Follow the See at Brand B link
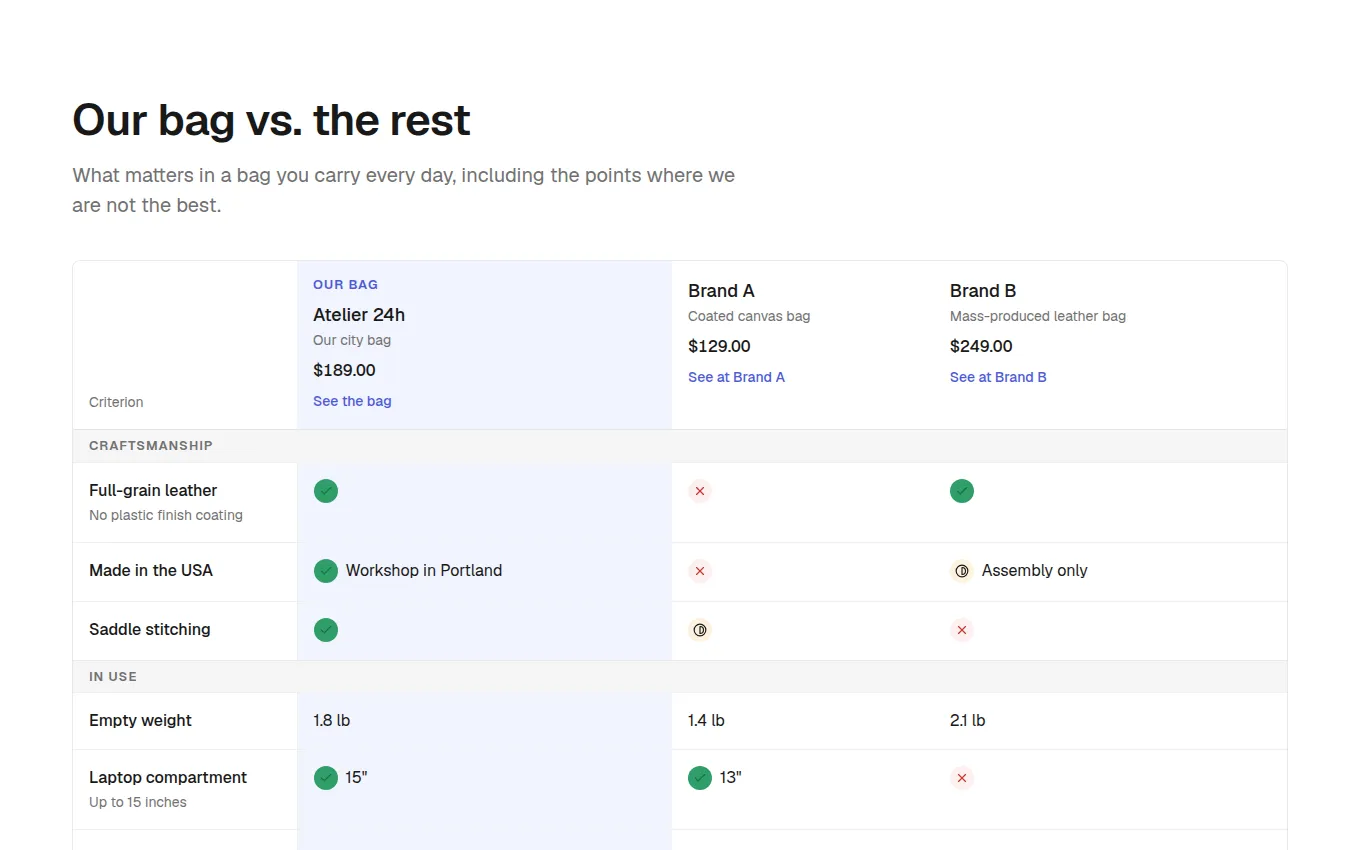 pos(998,377)
